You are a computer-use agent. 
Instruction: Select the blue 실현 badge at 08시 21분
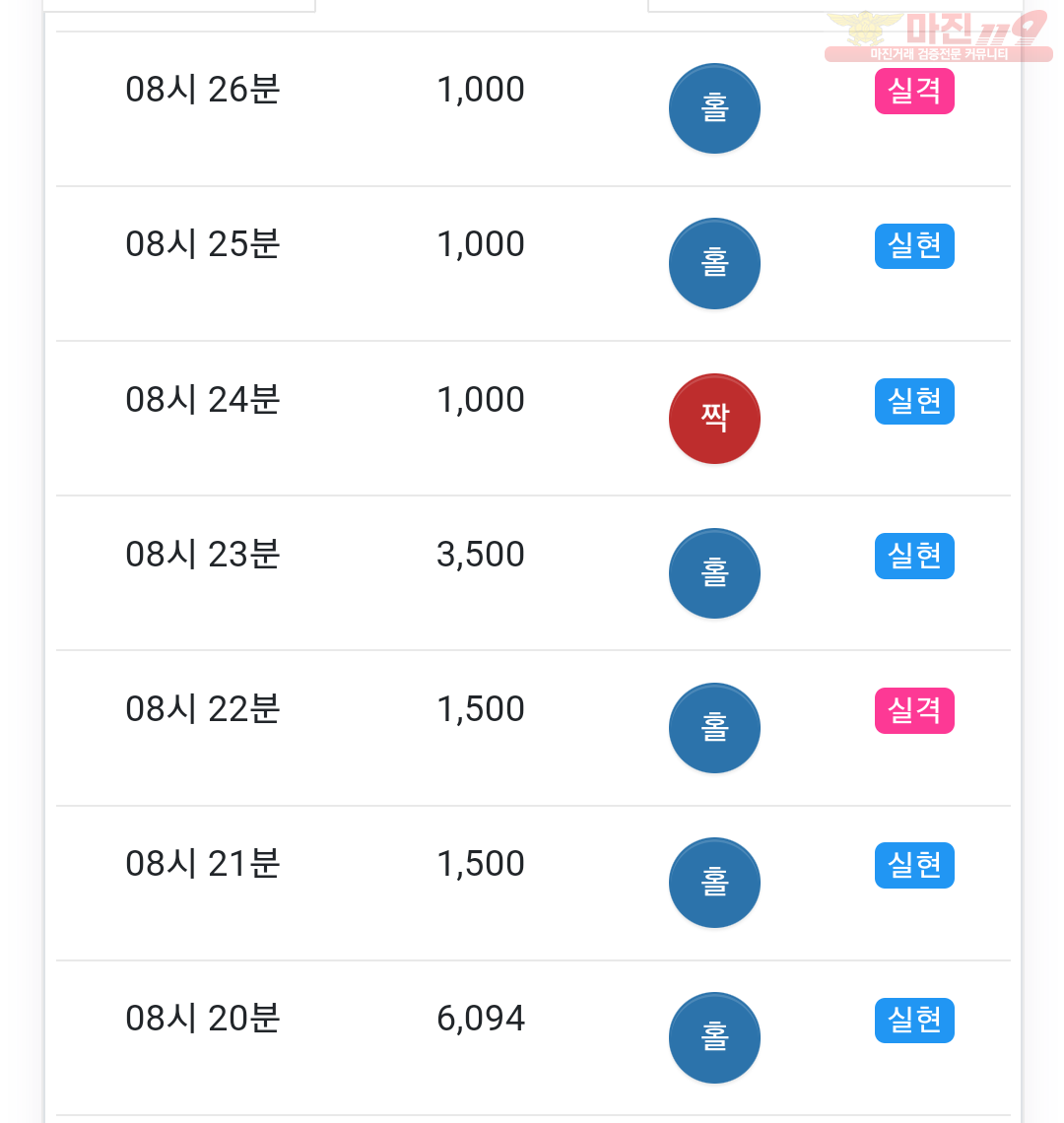[914, 865]
